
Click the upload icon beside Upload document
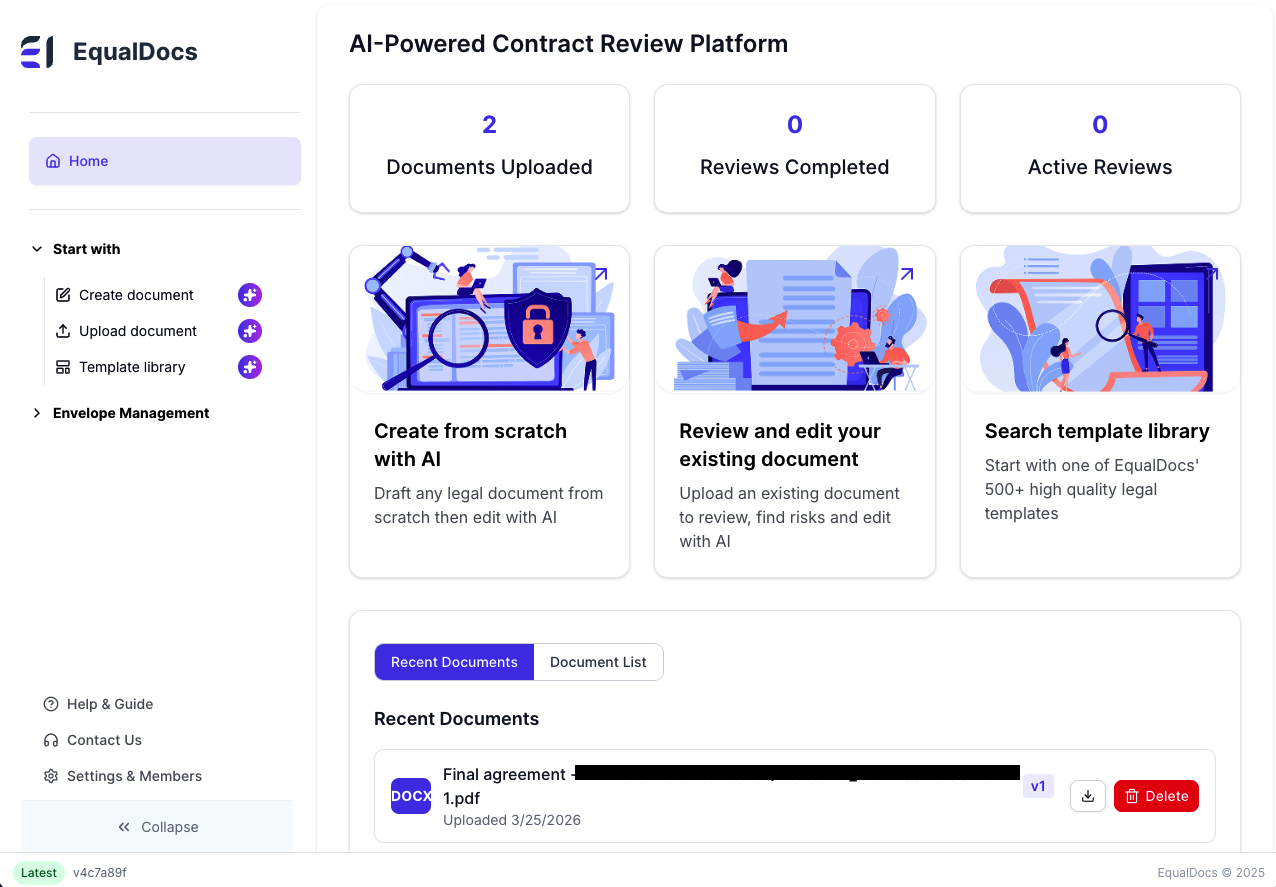click(x=62, y=331)
